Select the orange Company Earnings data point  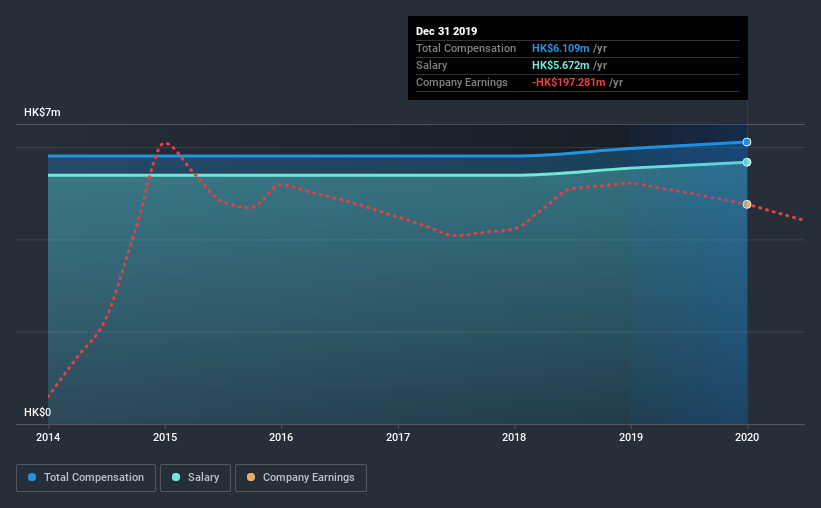(x=747, y=204)
